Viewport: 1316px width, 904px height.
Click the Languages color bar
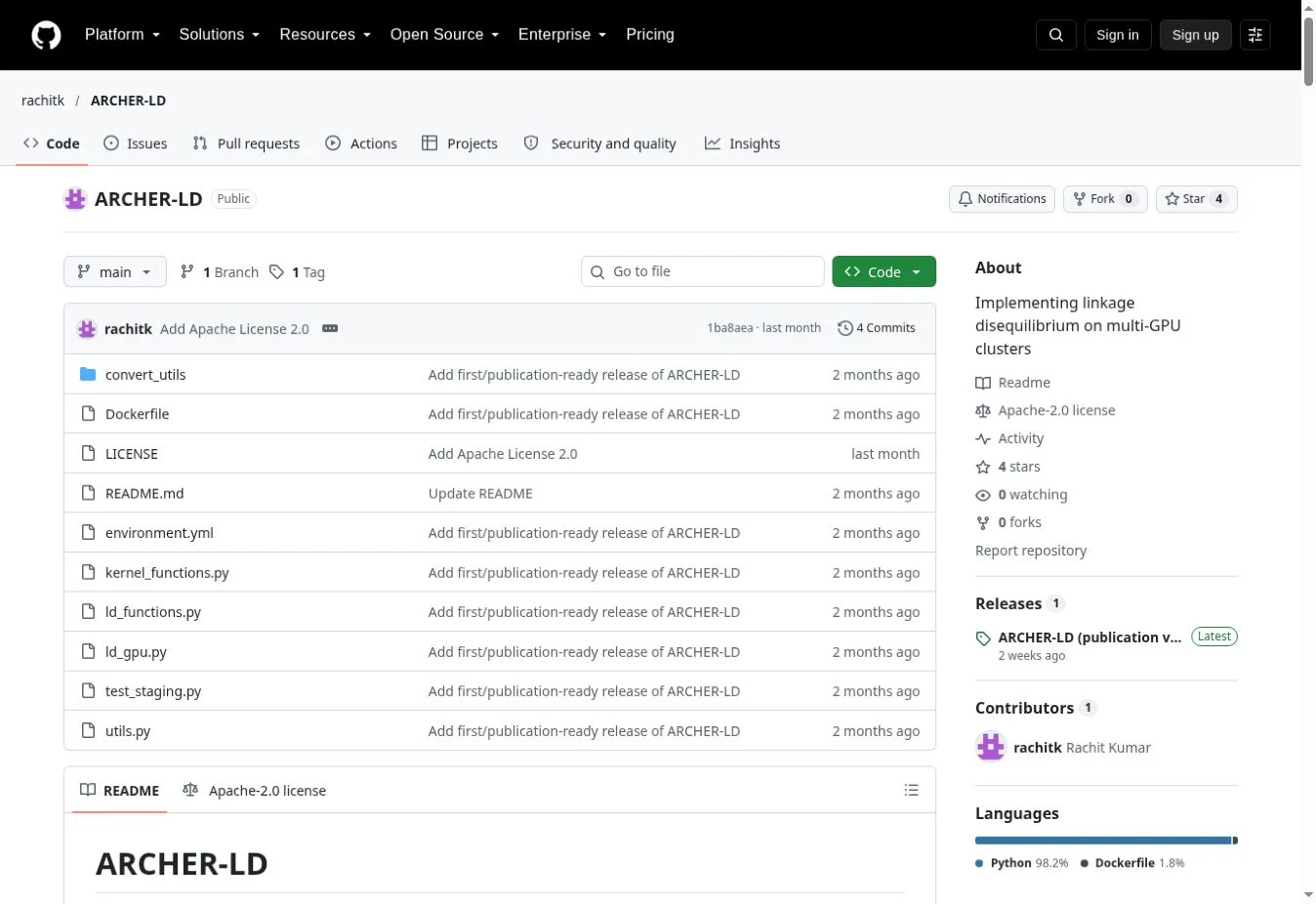tap(1106, 841)
